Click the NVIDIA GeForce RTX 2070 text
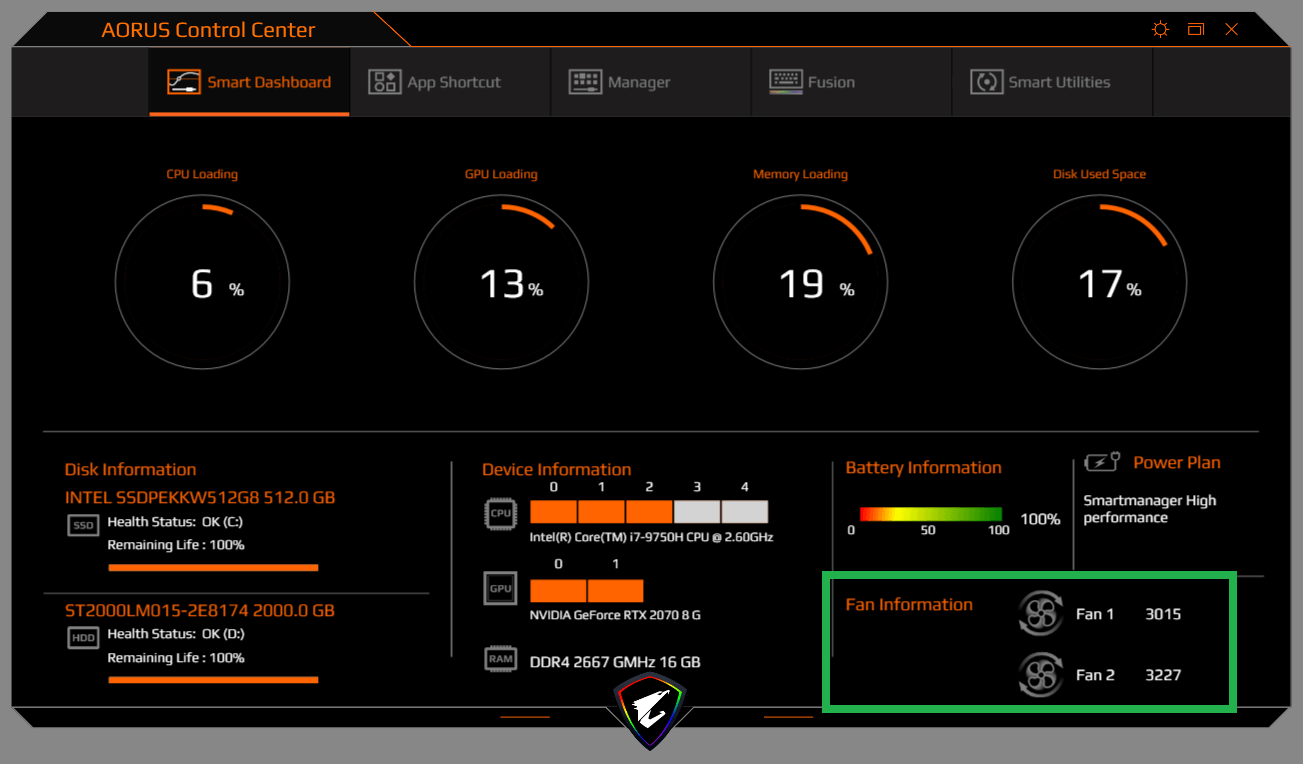 615,615
